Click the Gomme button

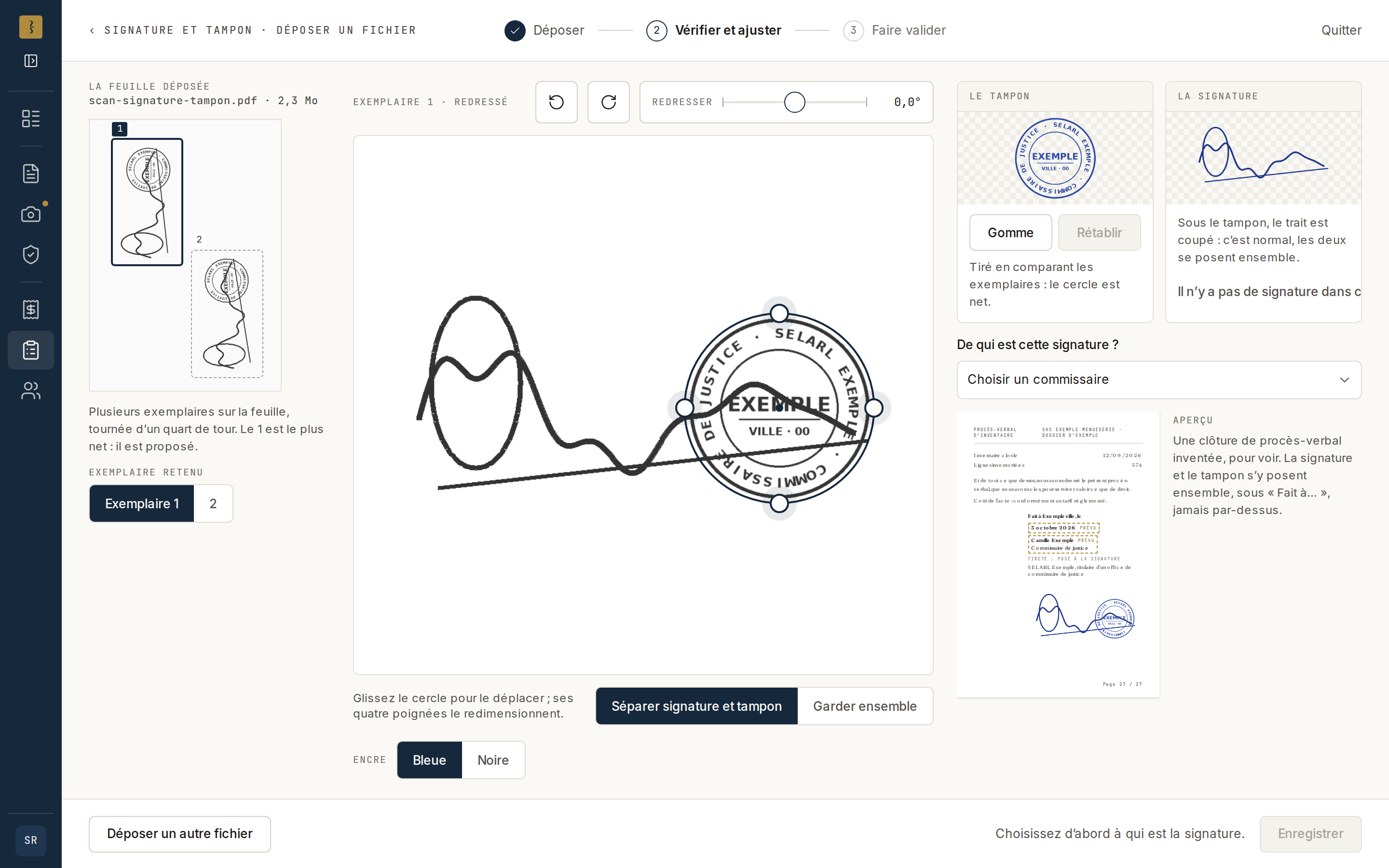[x=1010, y=232]
